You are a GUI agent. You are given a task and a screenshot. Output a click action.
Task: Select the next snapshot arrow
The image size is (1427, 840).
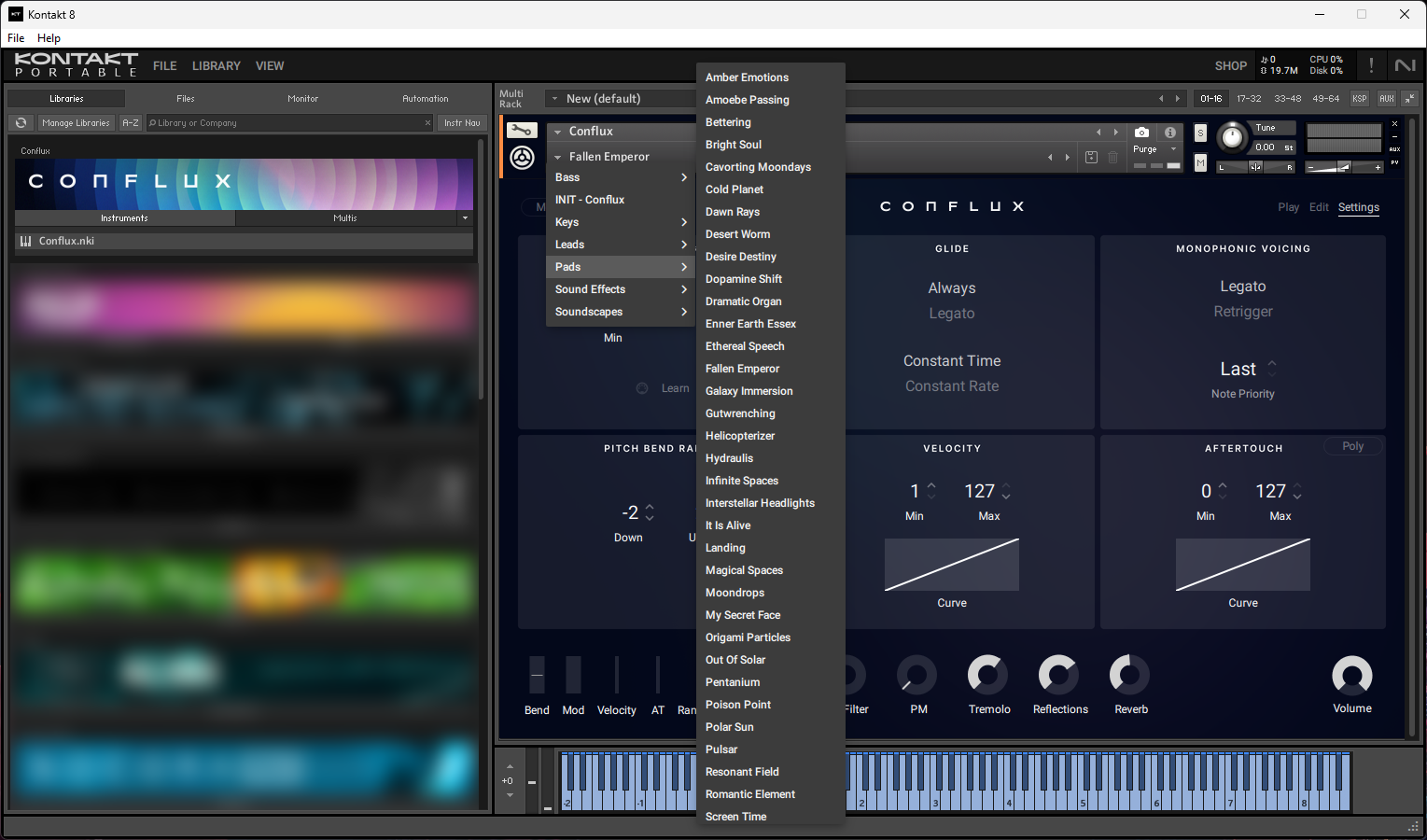pyautogui.click(x=1068, y=157)
